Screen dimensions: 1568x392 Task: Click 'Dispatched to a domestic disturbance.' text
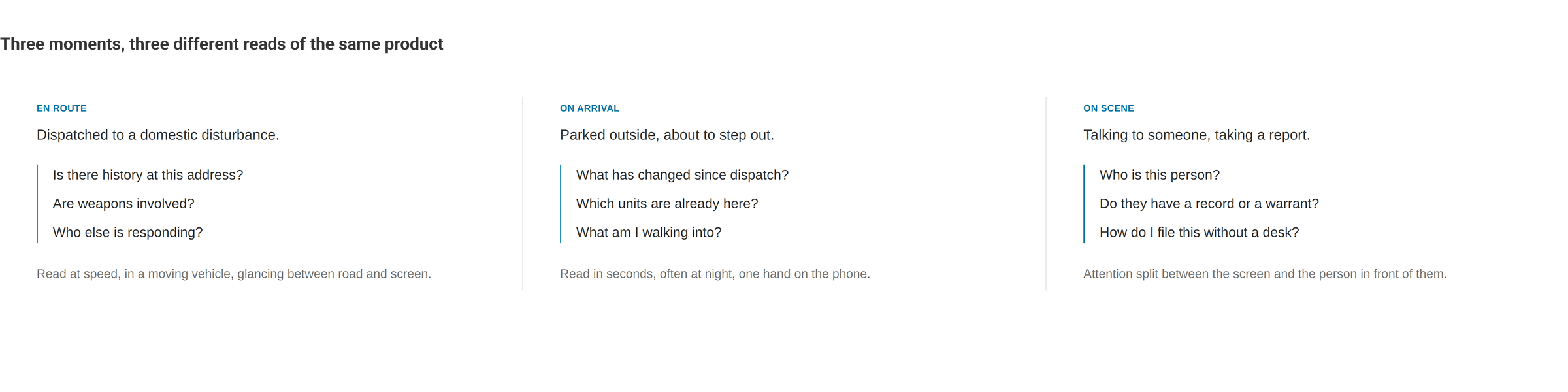[x=157, y=135]
